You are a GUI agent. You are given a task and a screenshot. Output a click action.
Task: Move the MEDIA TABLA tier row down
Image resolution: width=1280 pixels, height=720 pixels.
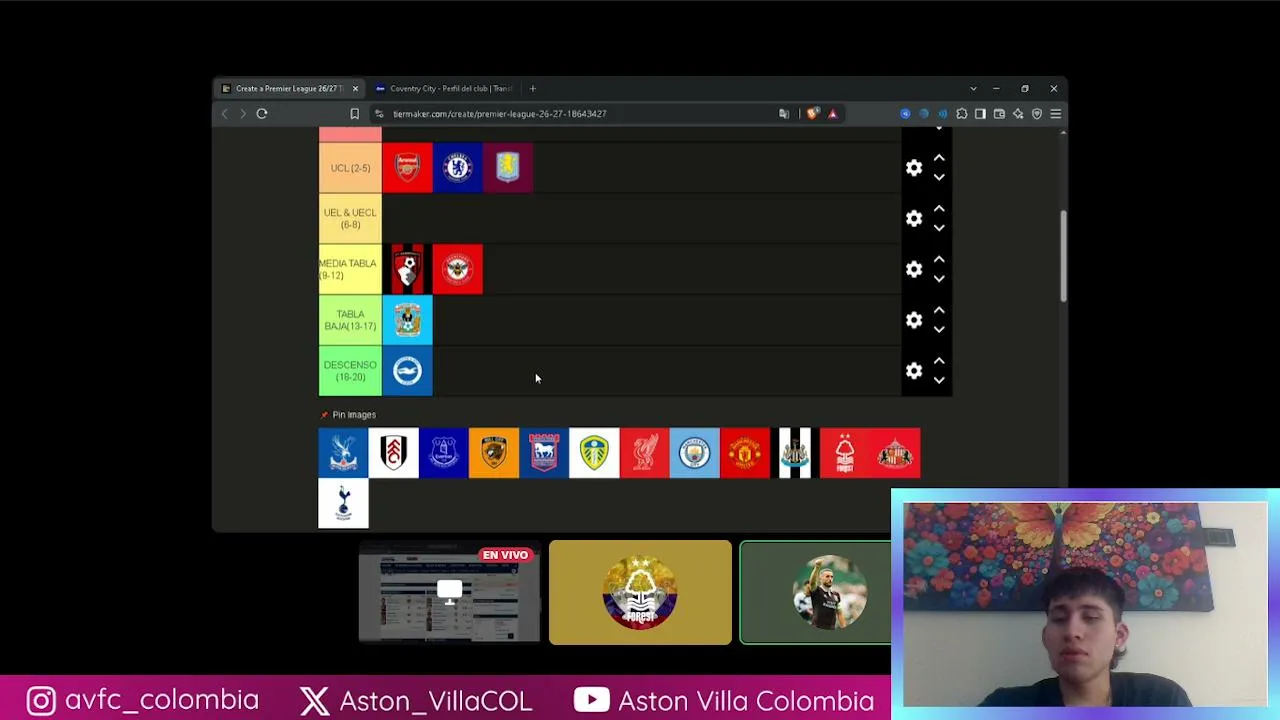tap(939, 279)
